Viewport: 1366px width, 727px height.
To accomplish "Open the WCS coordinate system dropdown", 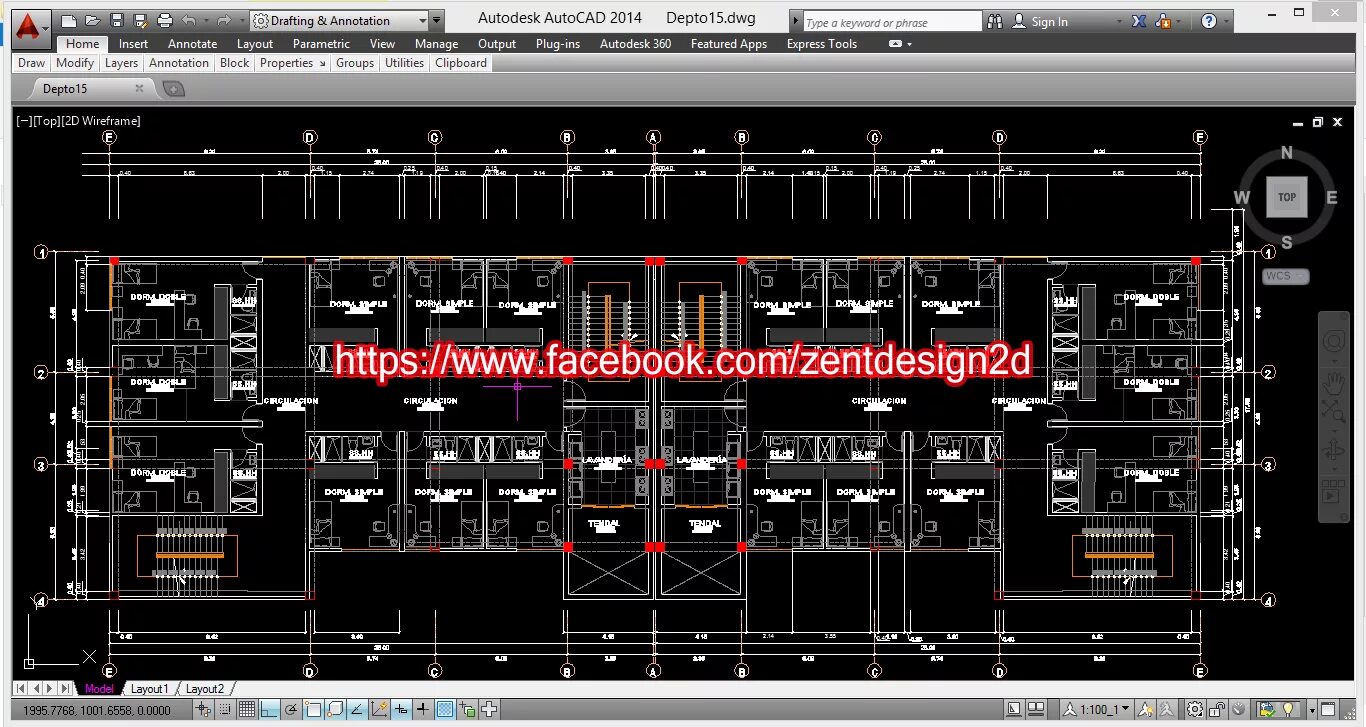I will point(1285,276).
